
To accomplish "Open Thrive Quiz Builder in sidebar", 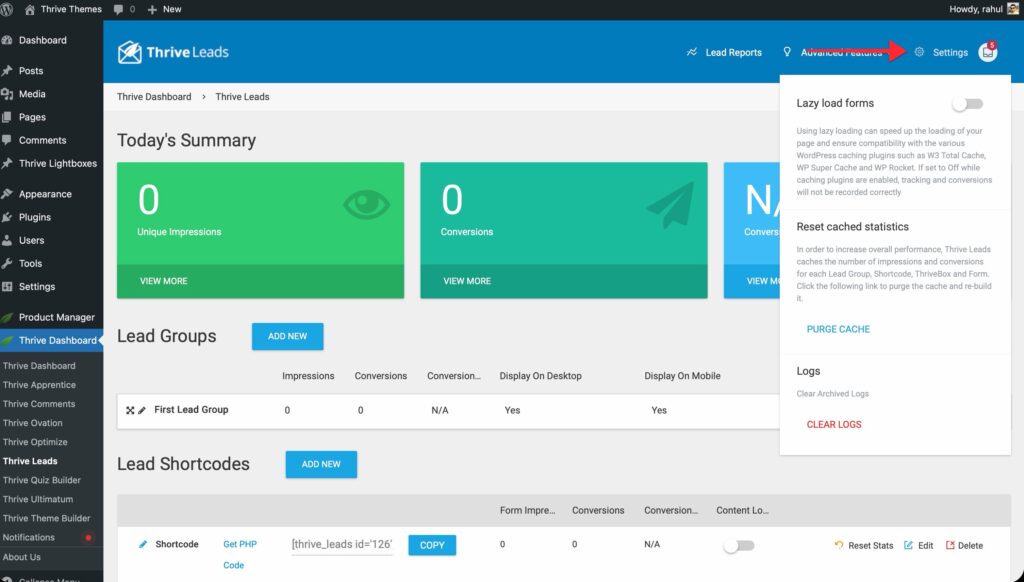I will [x=42, y=480].
